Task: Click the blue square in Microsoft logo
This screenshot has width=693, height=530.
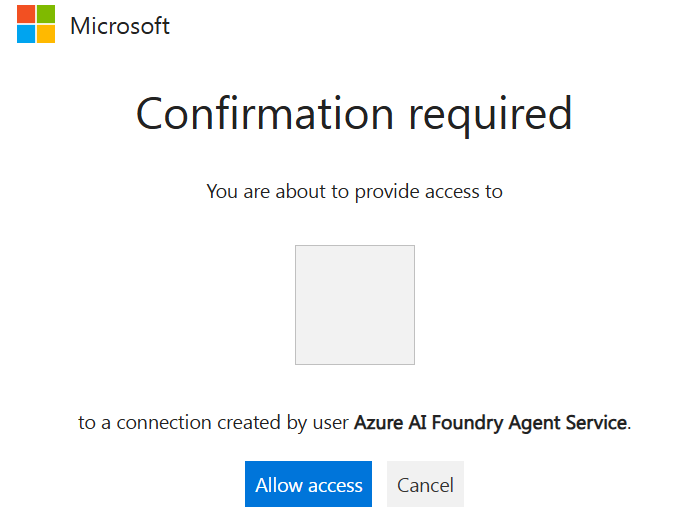Action: point(26,34)
